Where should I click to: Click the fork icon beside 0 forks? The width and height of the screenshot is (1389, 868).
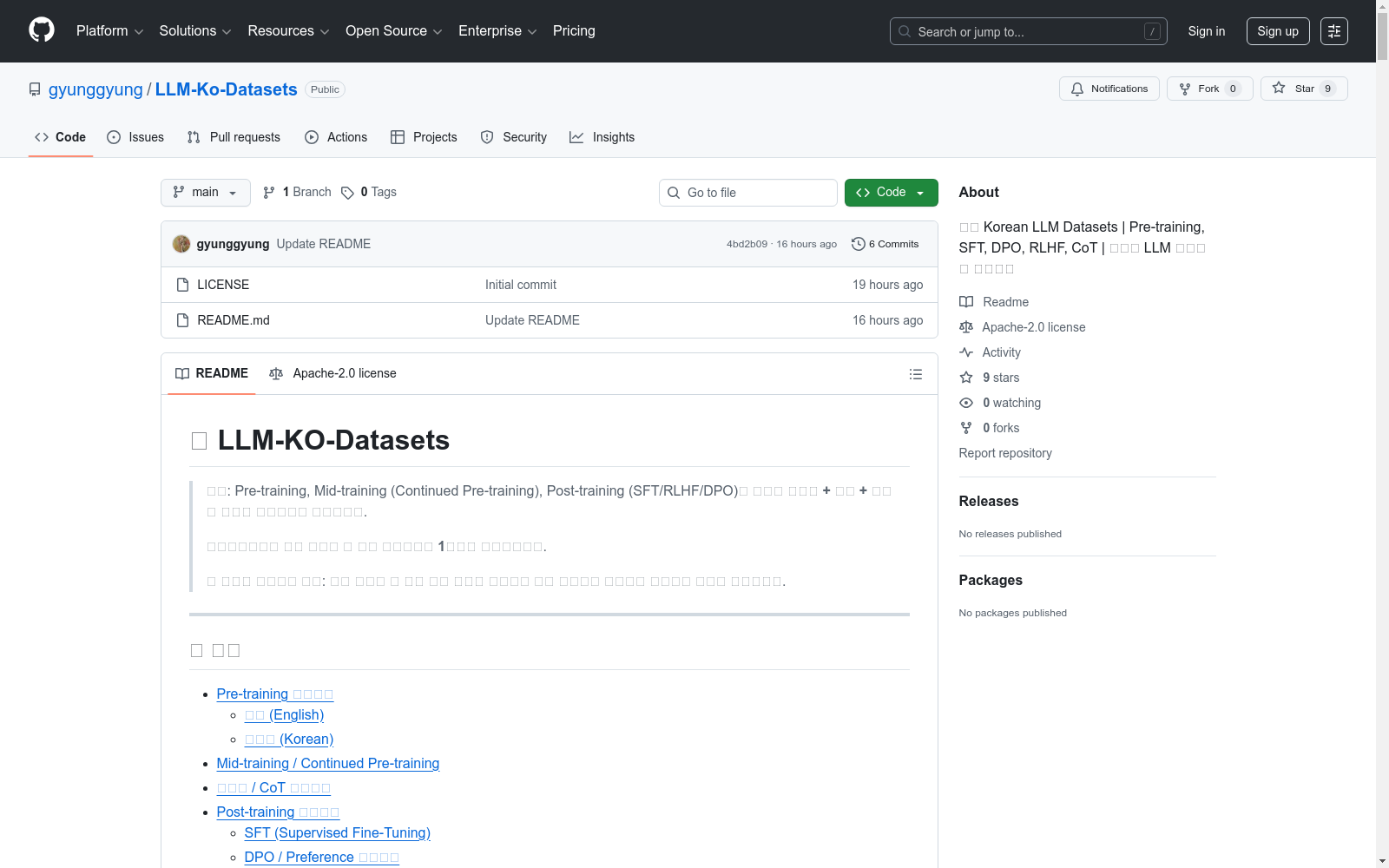click(x=966, y=428)
